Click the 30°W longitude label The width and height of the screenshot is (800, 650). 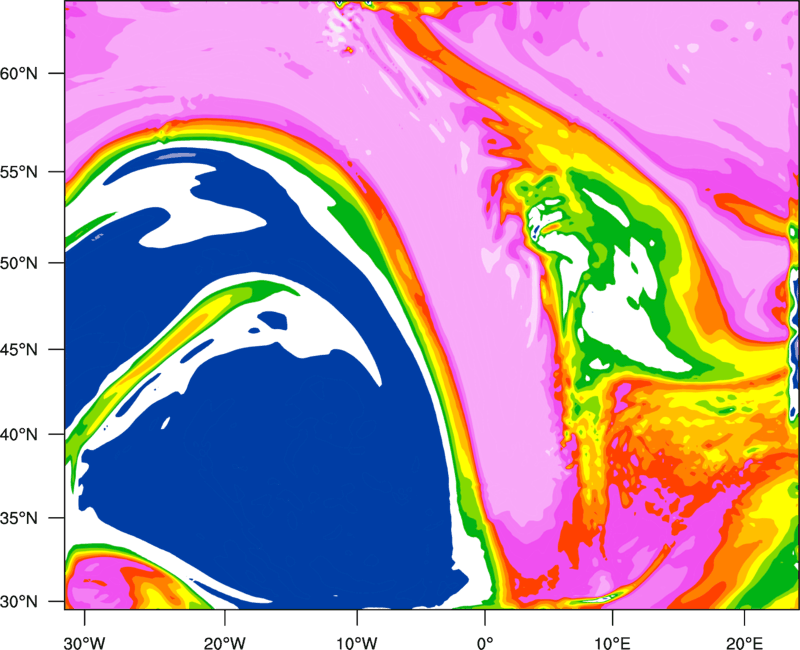[x=84, y=643]
